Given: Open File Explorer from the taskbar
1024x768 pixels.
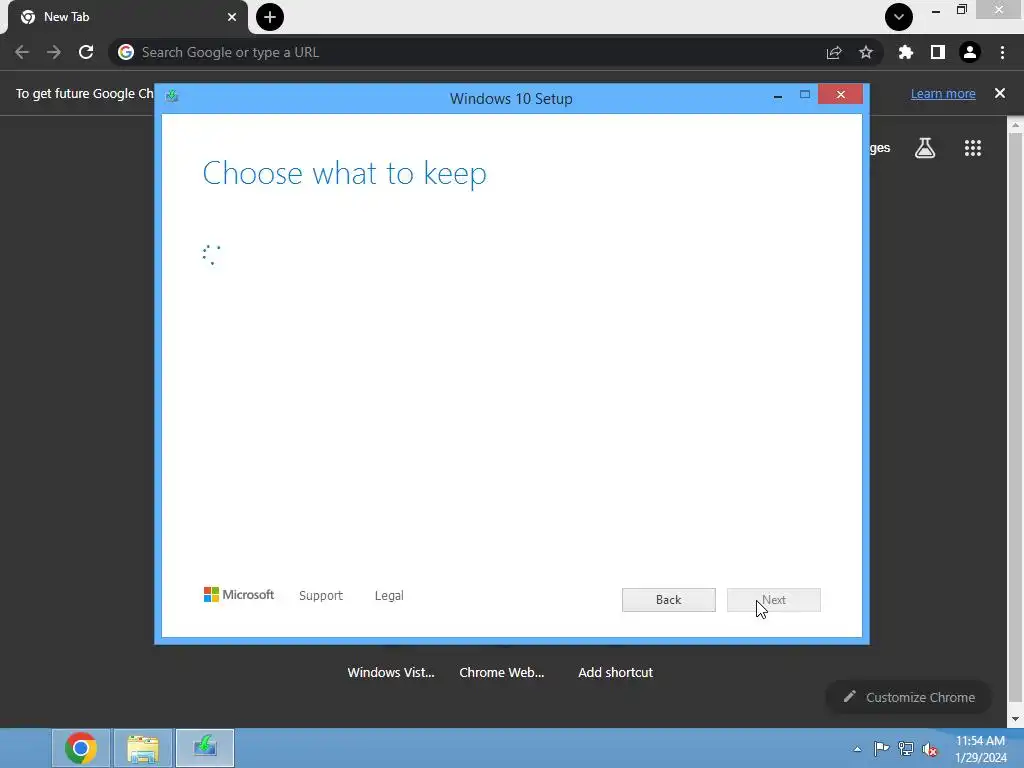Looking at the screenshot, I should (x=143, y=748).
